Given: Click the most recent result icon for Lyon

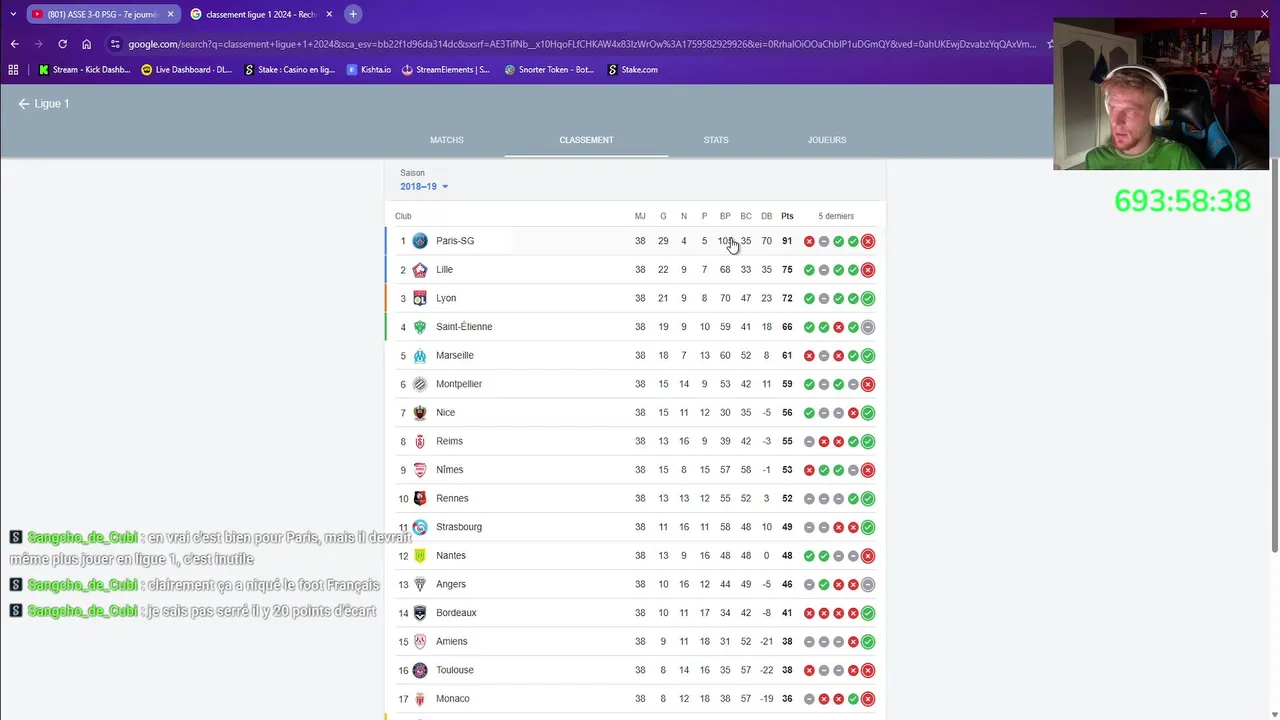Looking at the screenshot, I should coord(868,298).
